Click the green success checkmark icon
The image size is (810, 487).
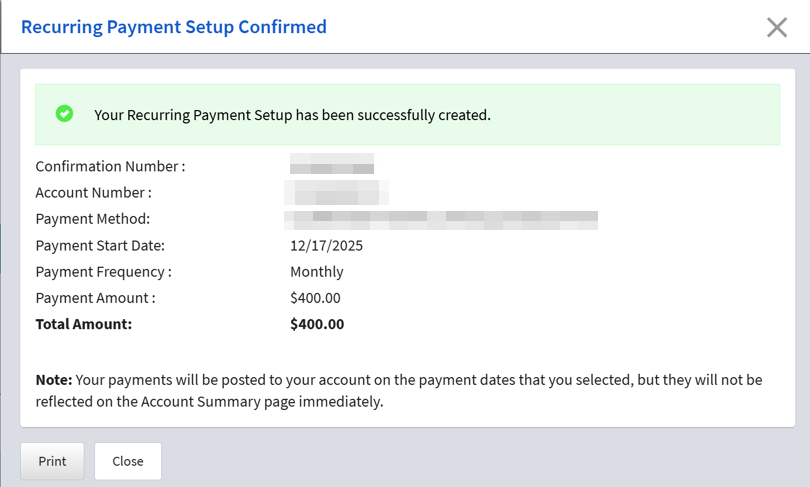64,114
